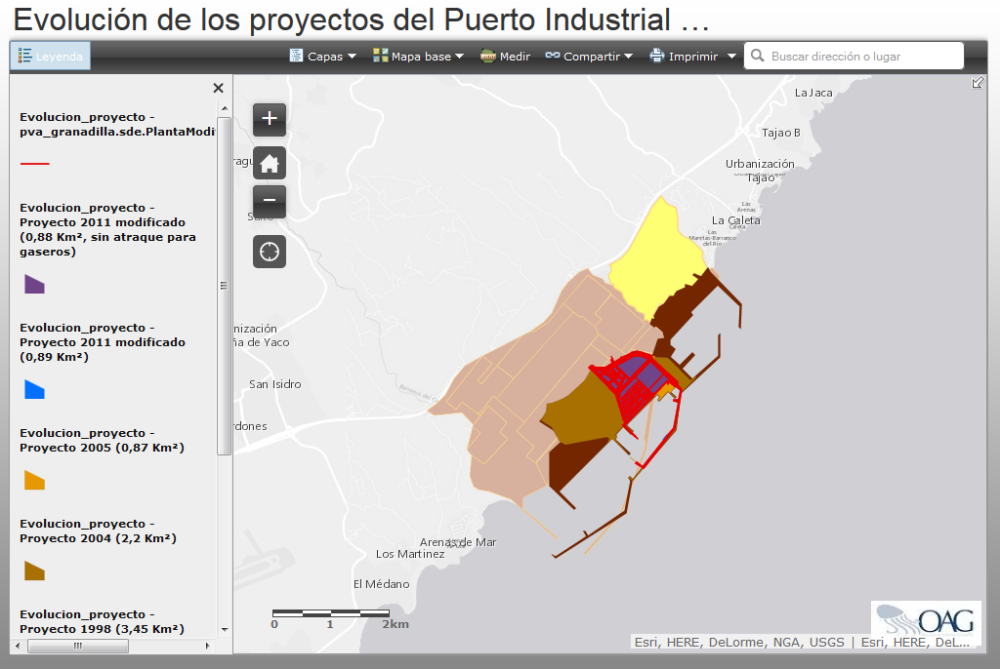Click the Mapa base grid icon
1000x669 pixels.
coord(380,56)
